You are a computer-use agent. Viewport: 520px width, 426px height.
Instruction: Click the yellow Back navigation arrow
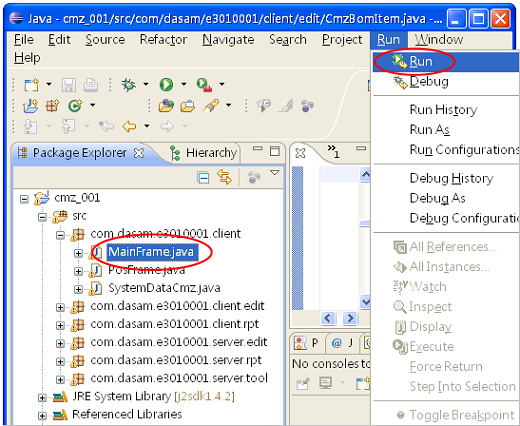[x=129, y=126]
